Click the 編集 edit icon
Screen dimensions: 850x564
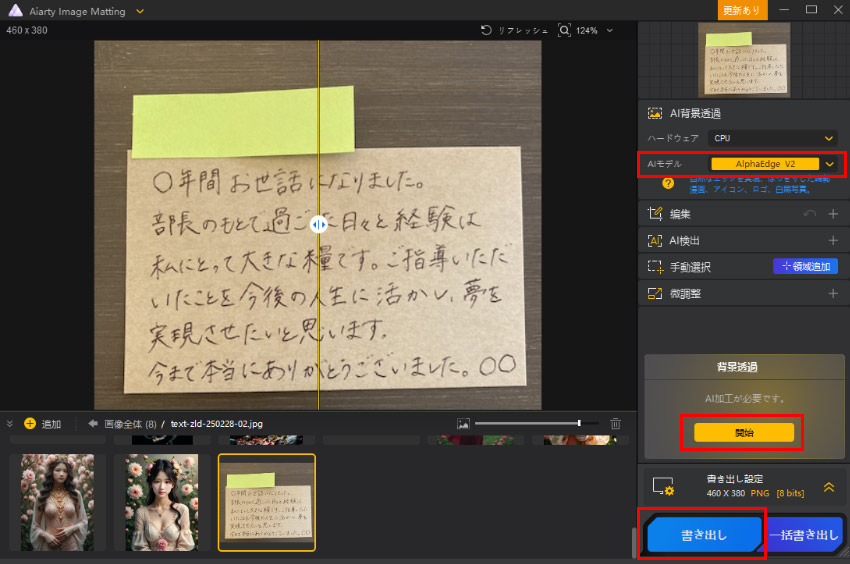(x=655, y=214)
